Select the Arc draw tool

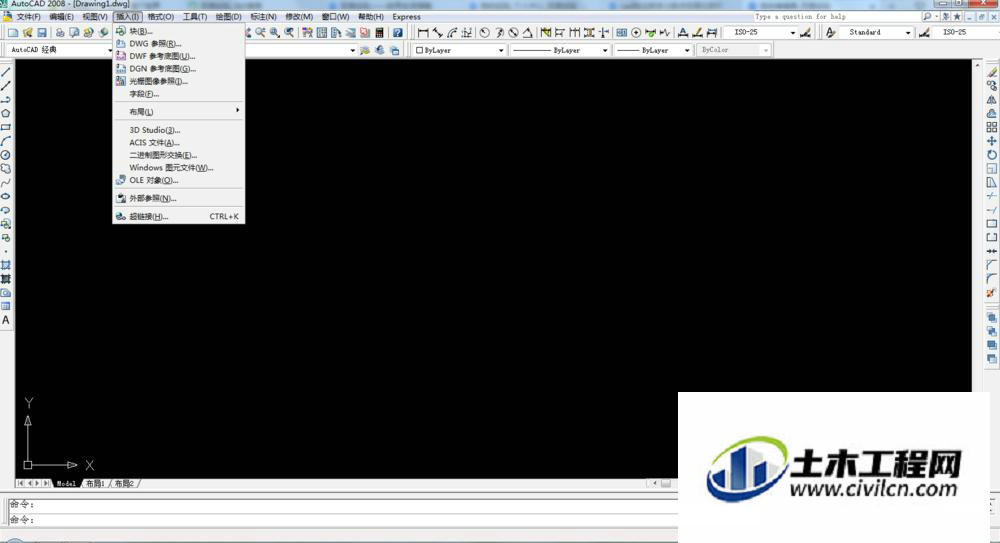(x=6, y=141)
